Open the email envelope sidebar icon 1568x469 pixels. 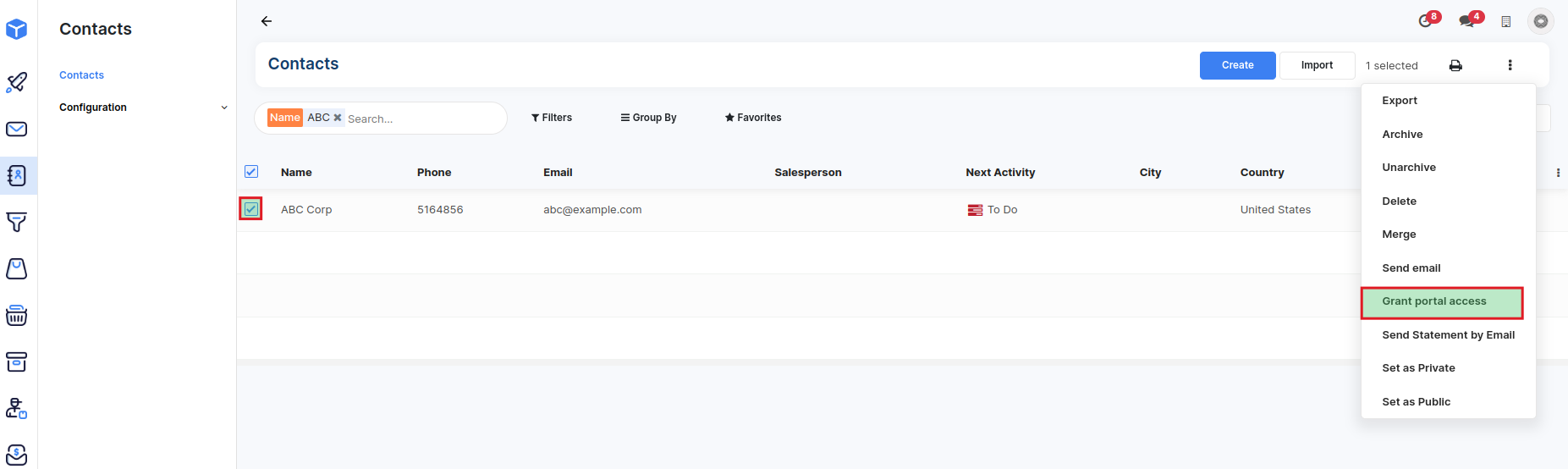coord(17,130)
